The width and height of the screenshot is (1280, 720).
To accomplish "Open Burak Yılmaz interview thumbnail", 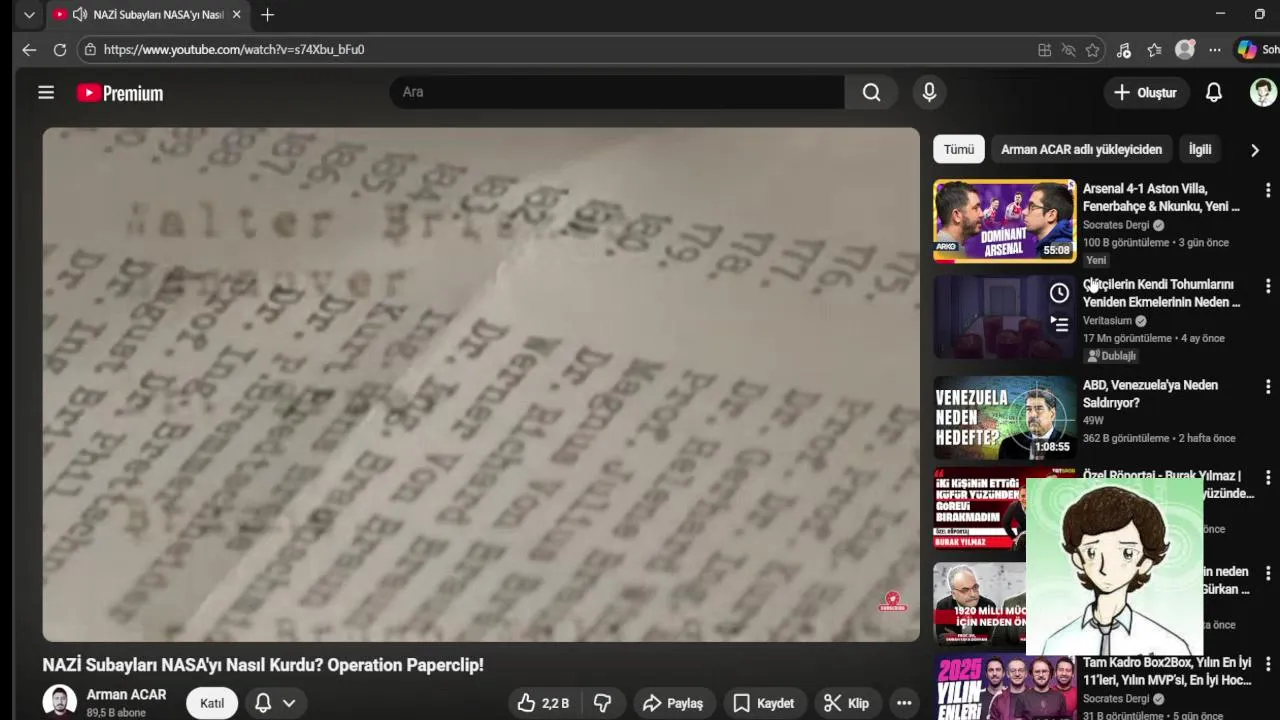I will tap(980, 509).
